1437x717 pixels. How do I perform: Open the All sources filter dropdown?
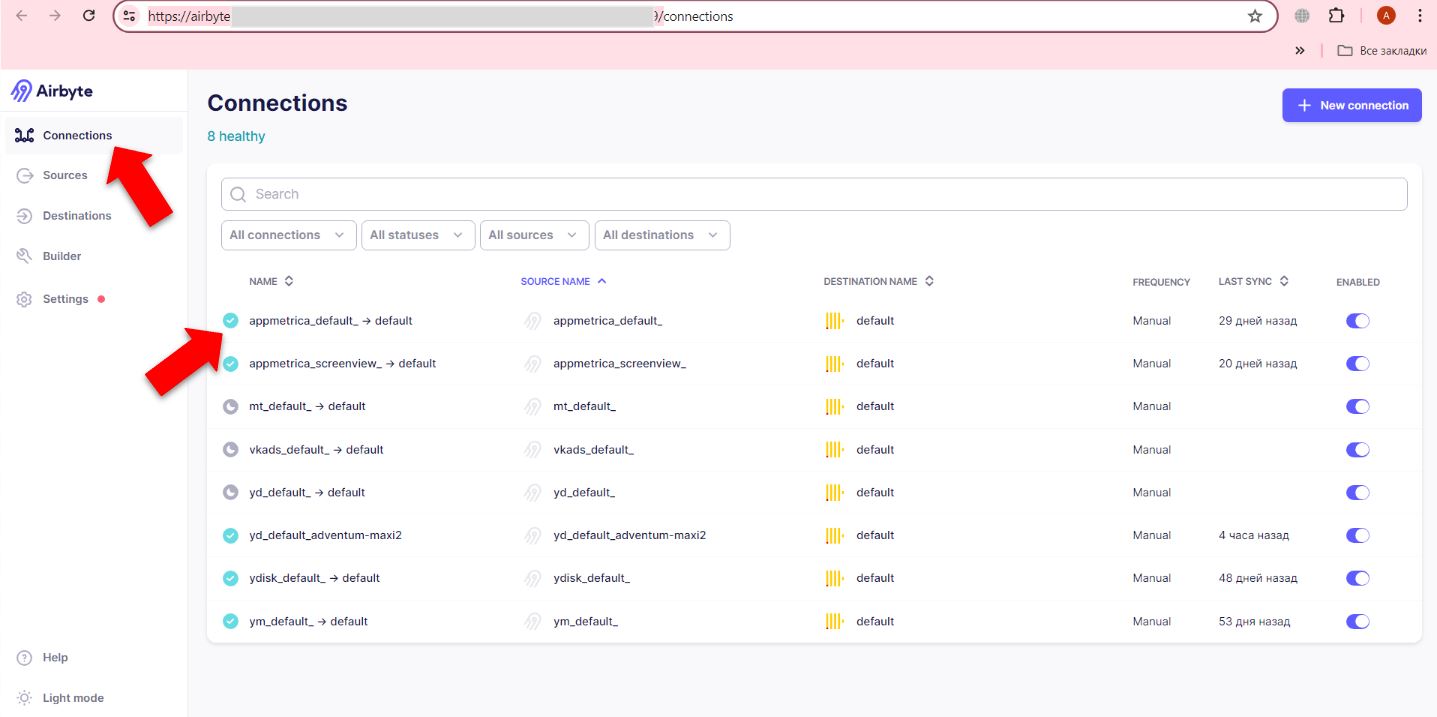pyautogui.click(x=535, y=235)
